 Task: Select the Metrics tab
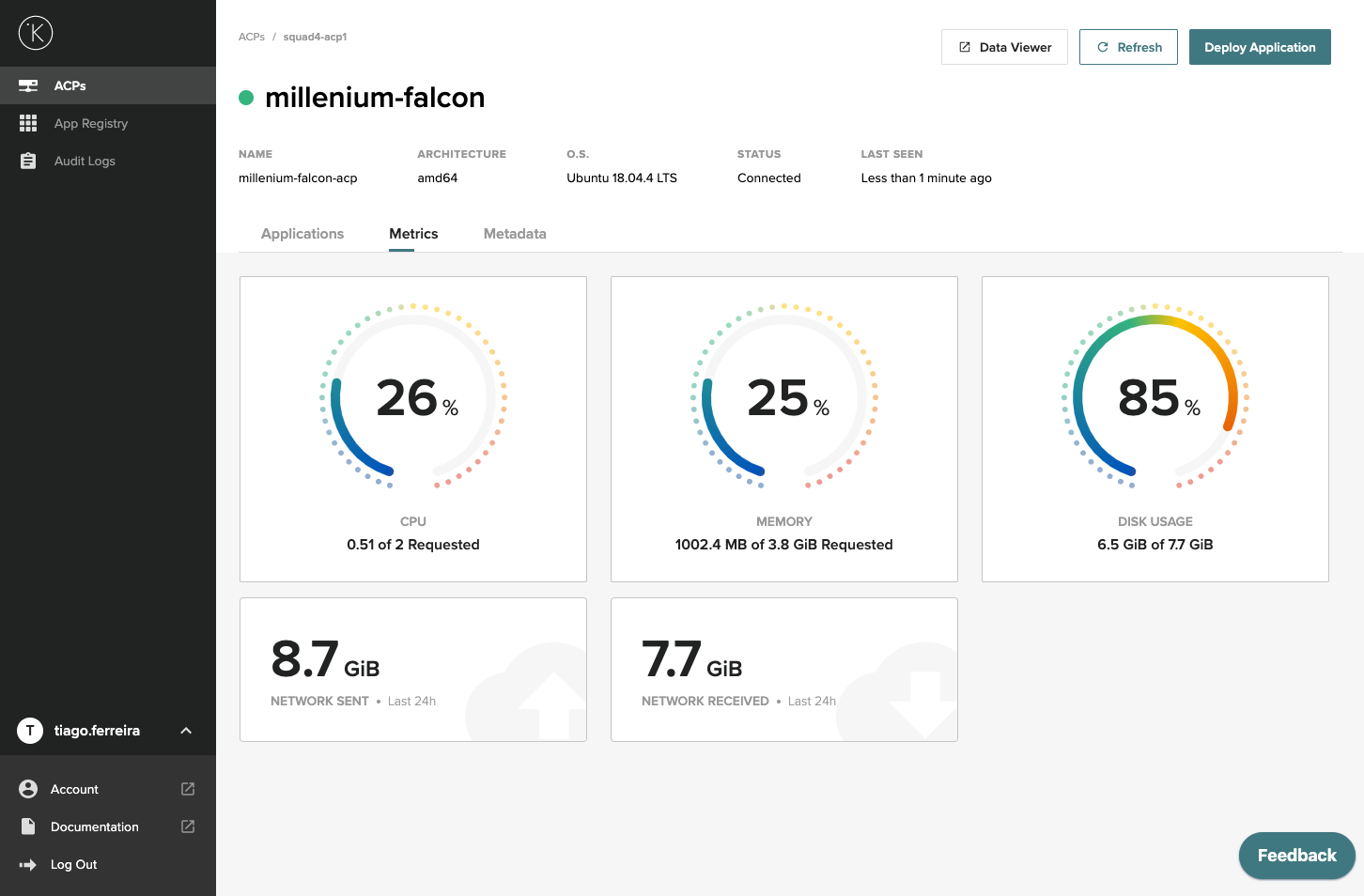(x=413, y=234)
